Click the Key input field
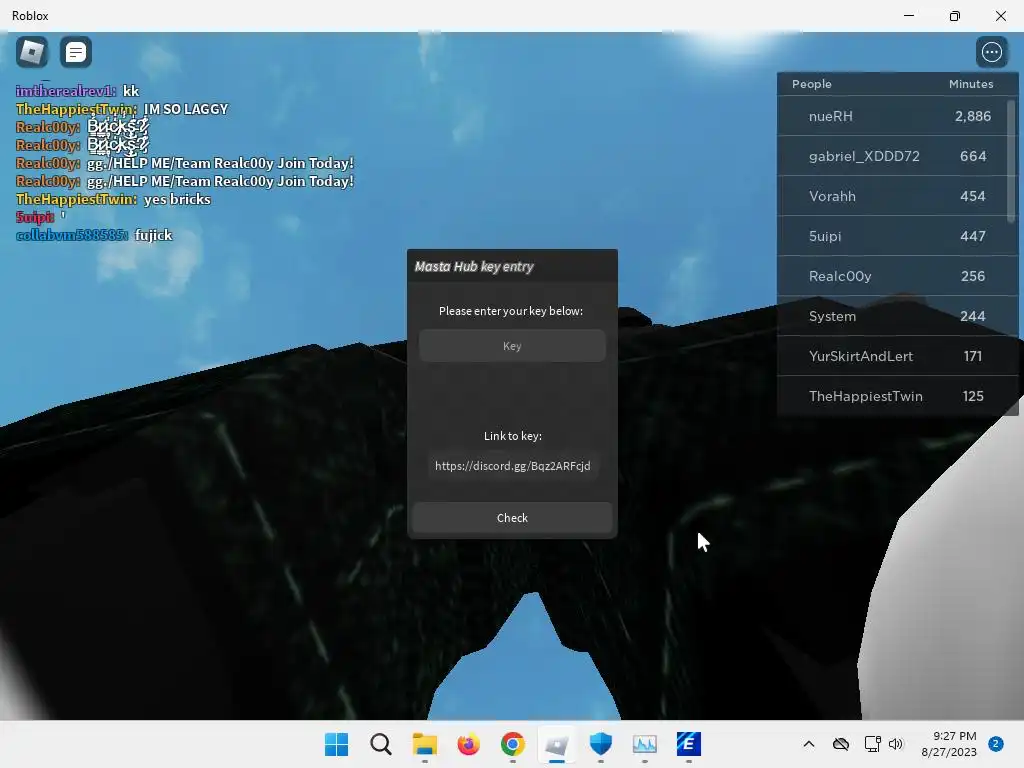 [512, 346]
